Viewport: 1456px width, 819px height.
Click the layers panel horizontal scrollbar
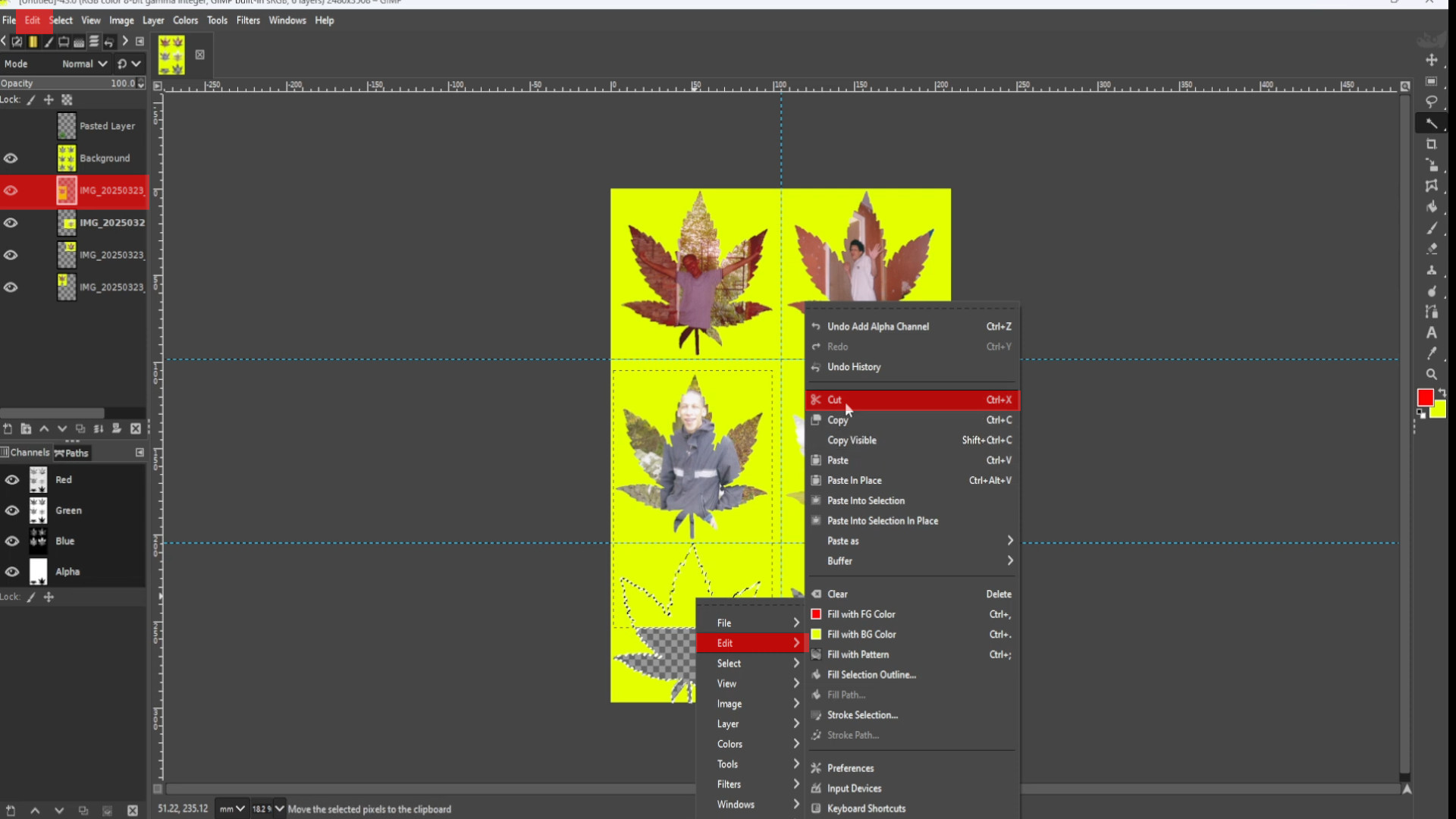pyautogui.click(x=52, y=413)
